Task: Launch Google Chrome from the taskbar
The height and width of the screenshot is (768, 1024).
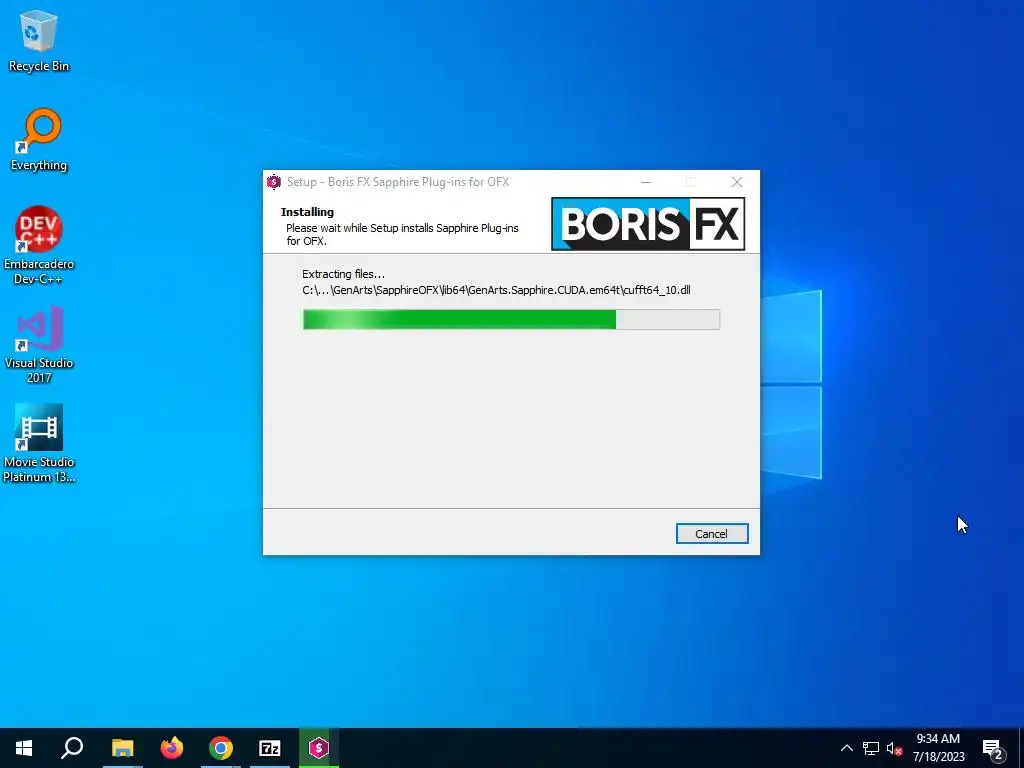Action: click(221, 748)
